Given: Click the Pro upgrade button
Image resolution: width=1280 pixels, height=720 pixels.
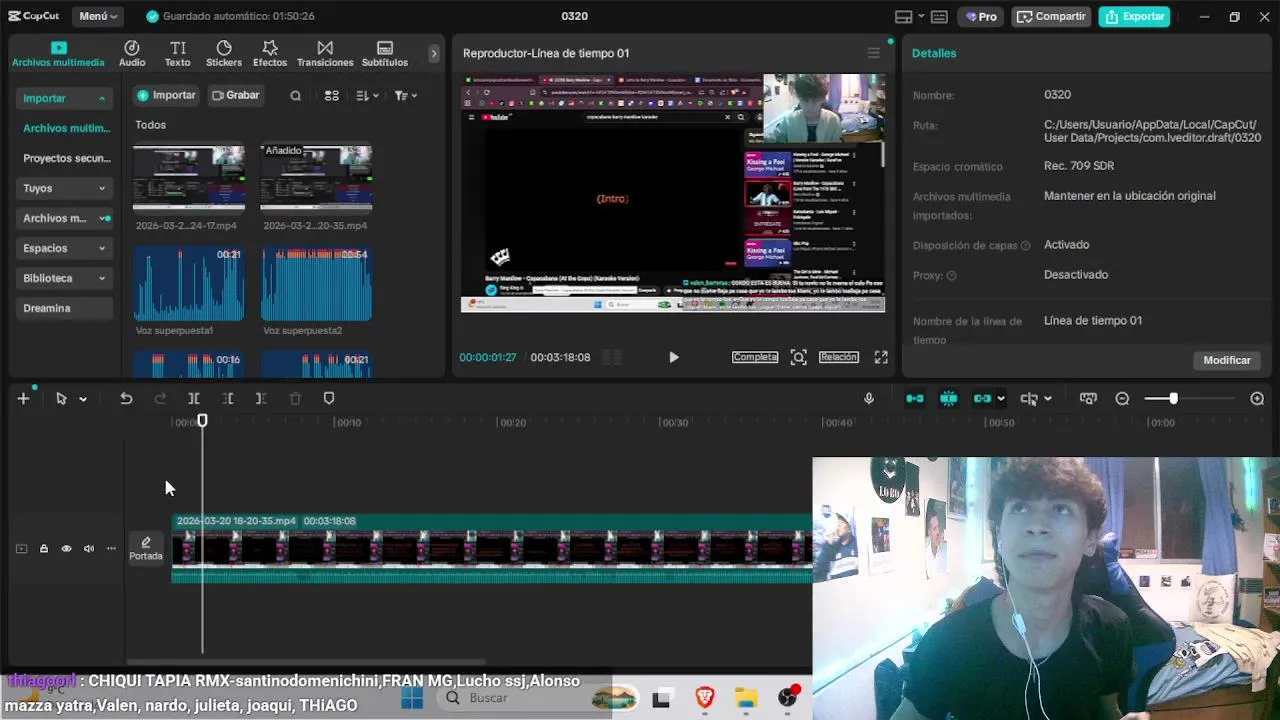Looking at the screenshot, I should 981,16.
